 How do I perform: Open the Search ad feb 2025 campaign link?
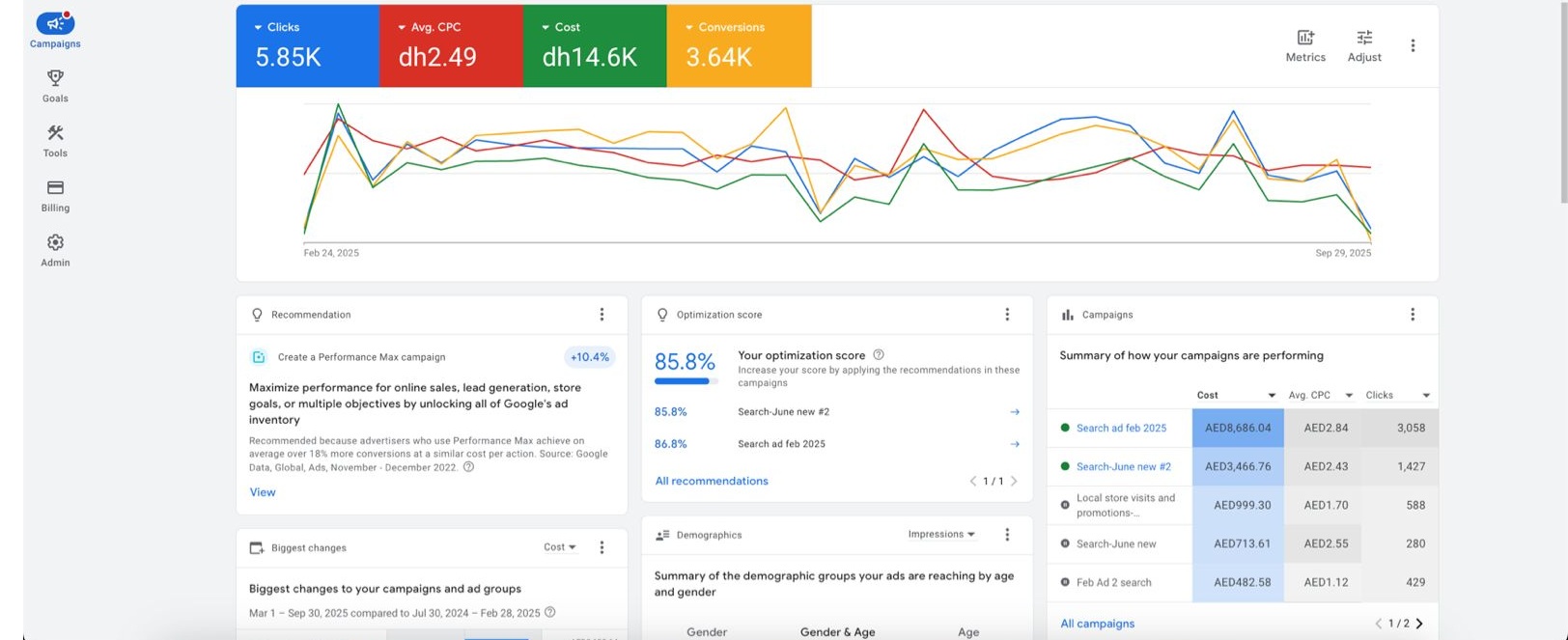pyautogui.click(x=1121, y=429)
